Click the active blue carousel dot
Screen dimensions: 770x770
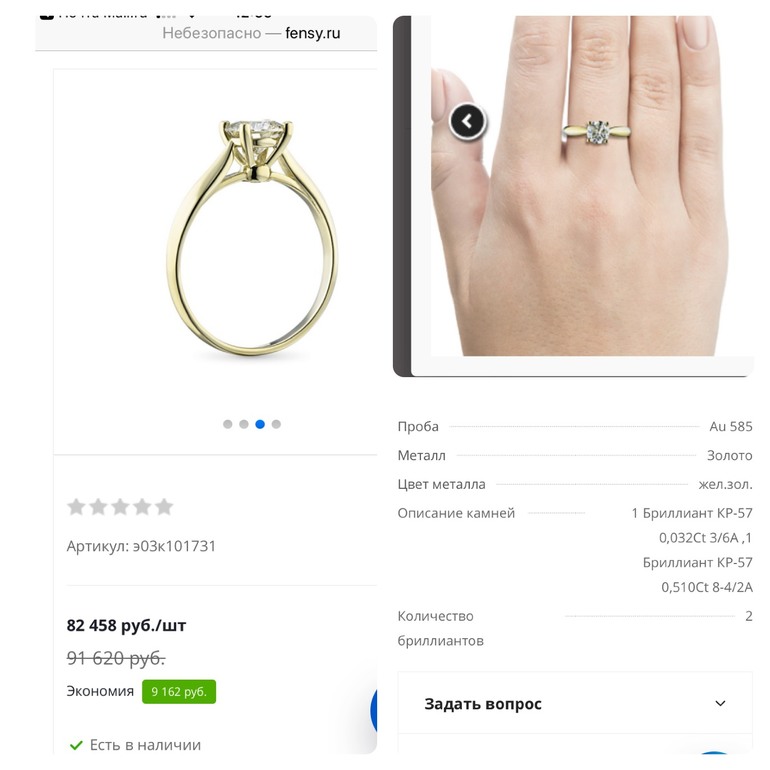tap(260, 424)
